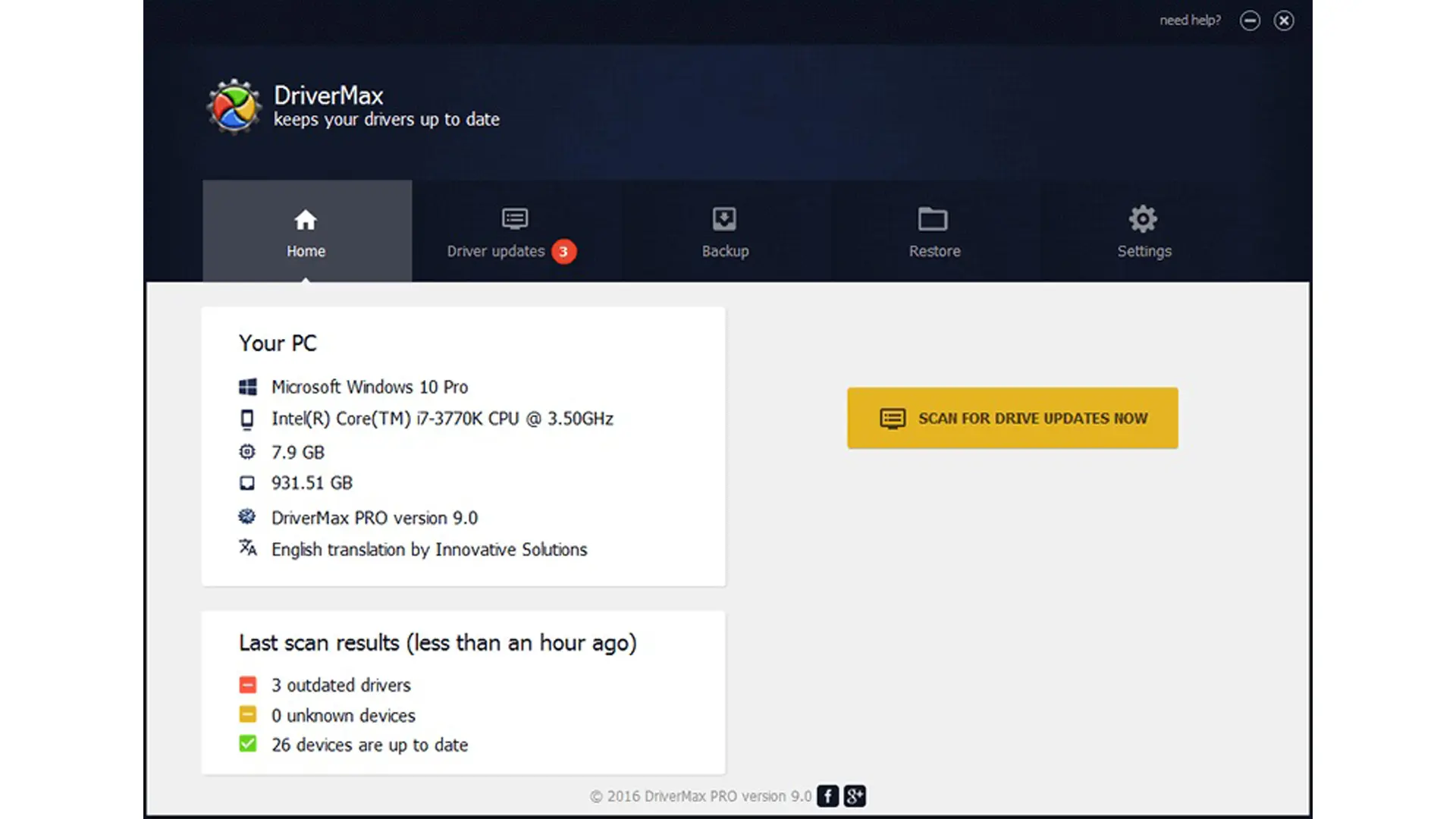Screen dimensions: 1456x819
Task: Click the Restore folder icon
Action: pyautogui.click(x=933, y=219)
